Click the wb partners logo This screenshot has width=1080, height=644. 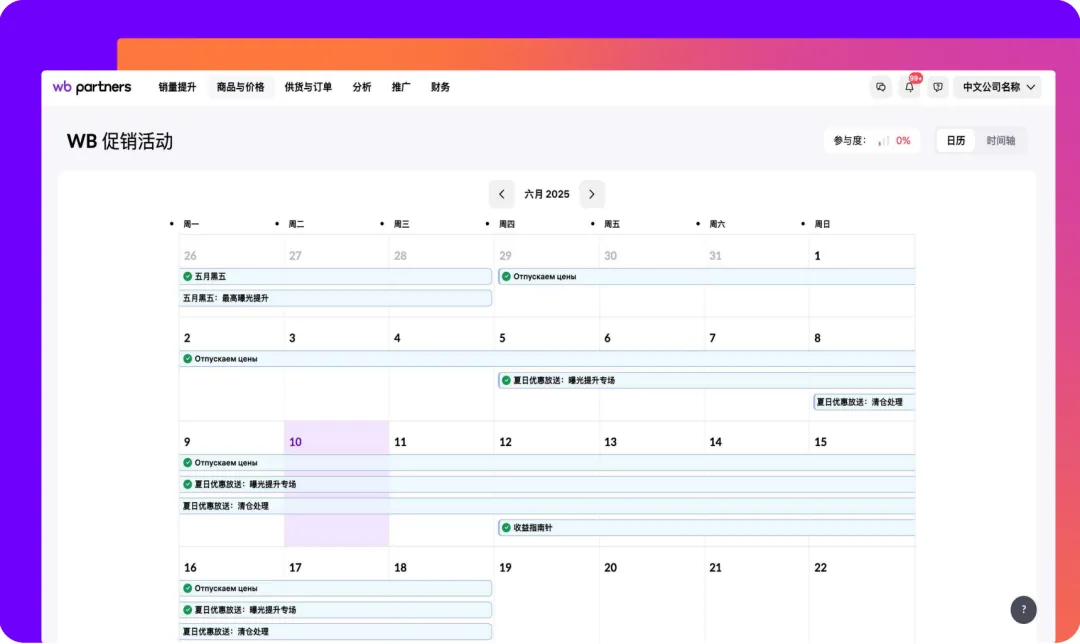[92, 87]
